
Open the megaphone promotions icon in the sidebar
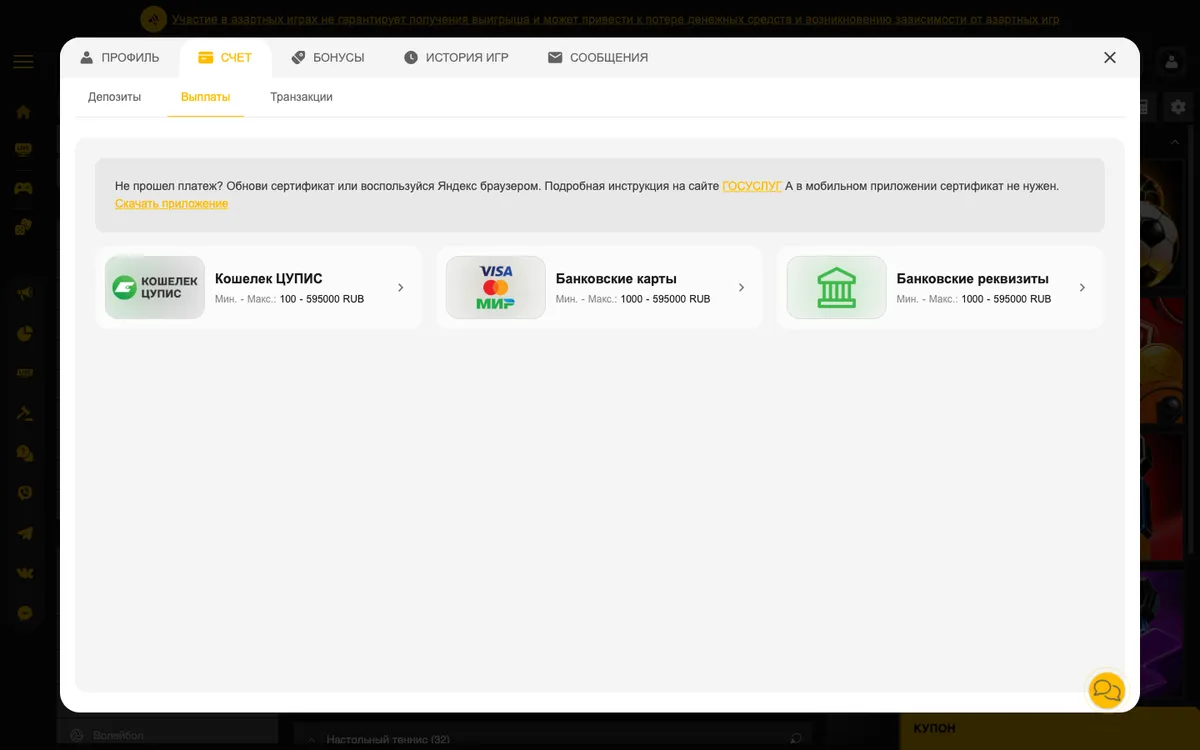click(25, 293)
